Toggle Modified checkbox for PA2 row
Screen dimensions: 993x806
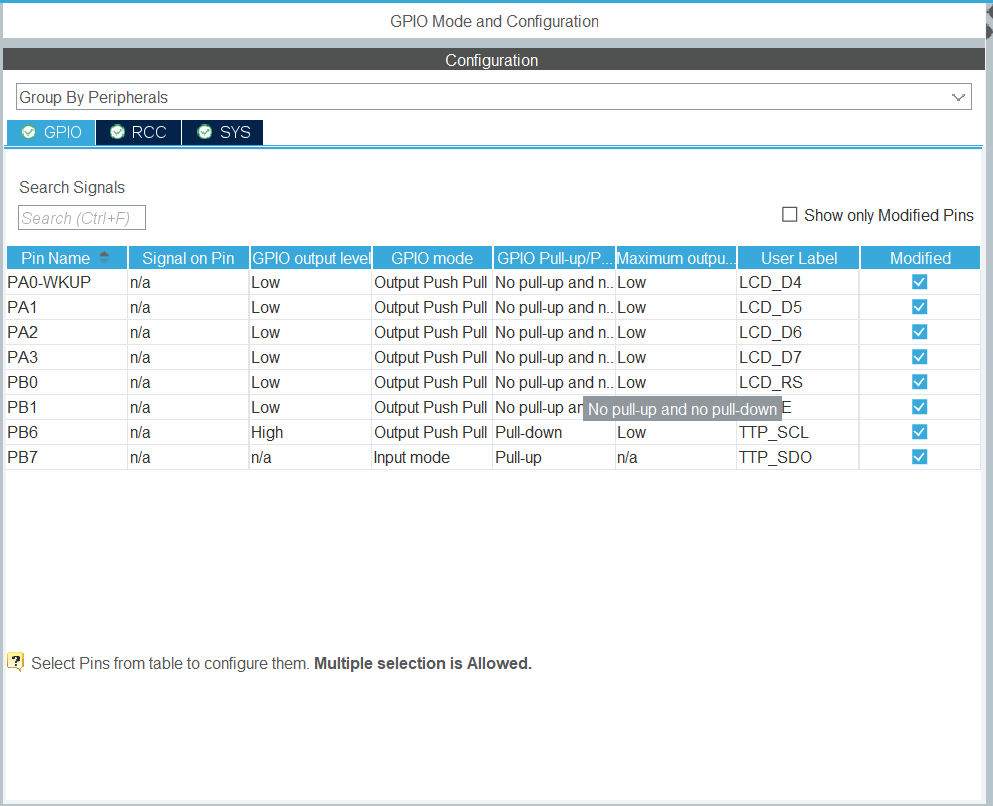click(920, 332)
